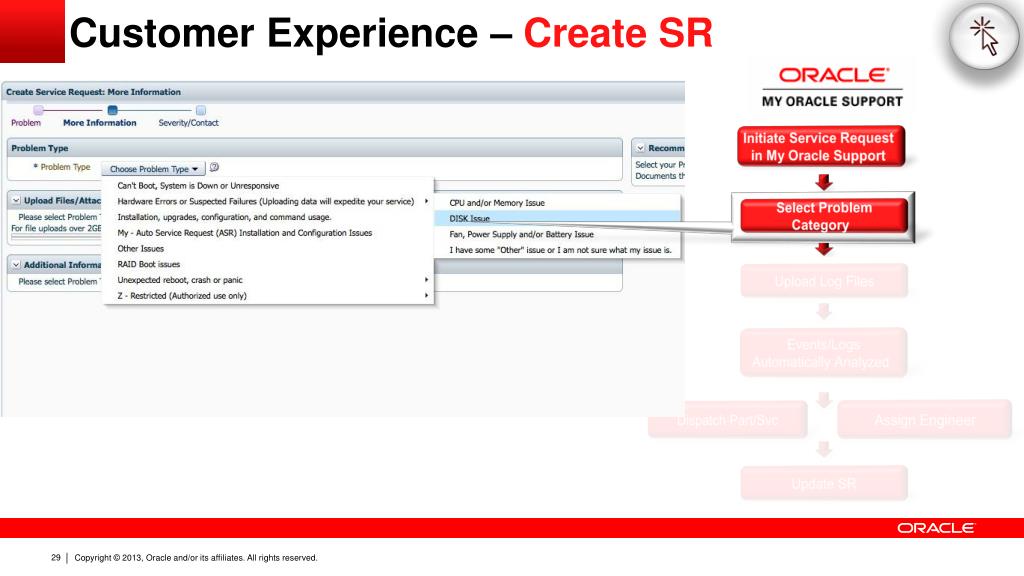This screenshot has height=576, width=1024.
Task: Click the slide number 29
Action: (x=56, y=558)
